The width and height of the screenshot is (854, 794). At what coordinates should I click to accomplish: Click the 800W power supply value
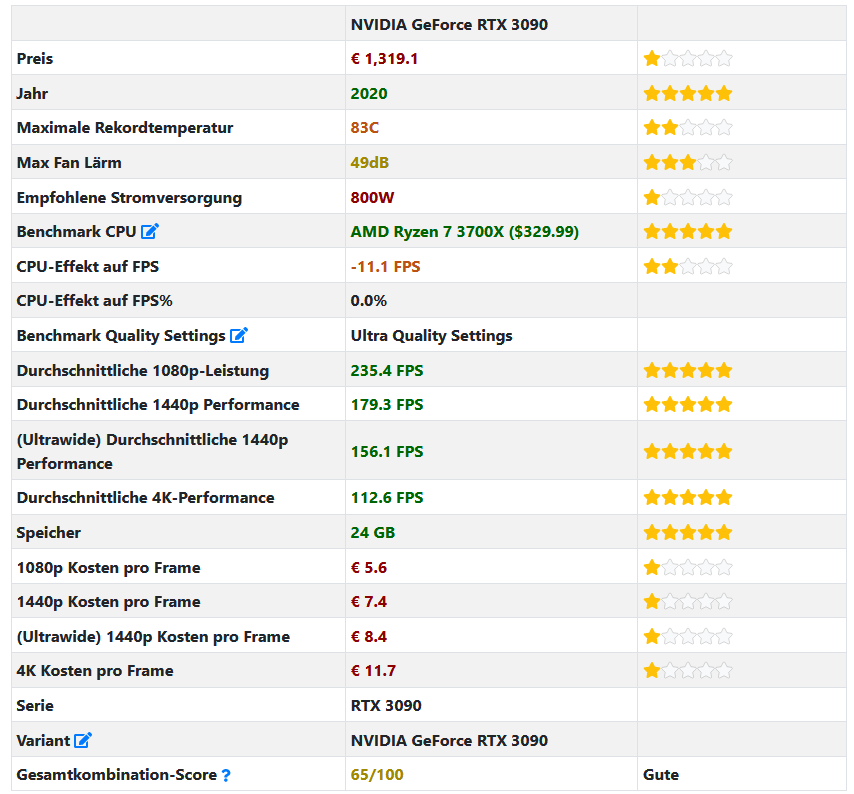(373, 197)
